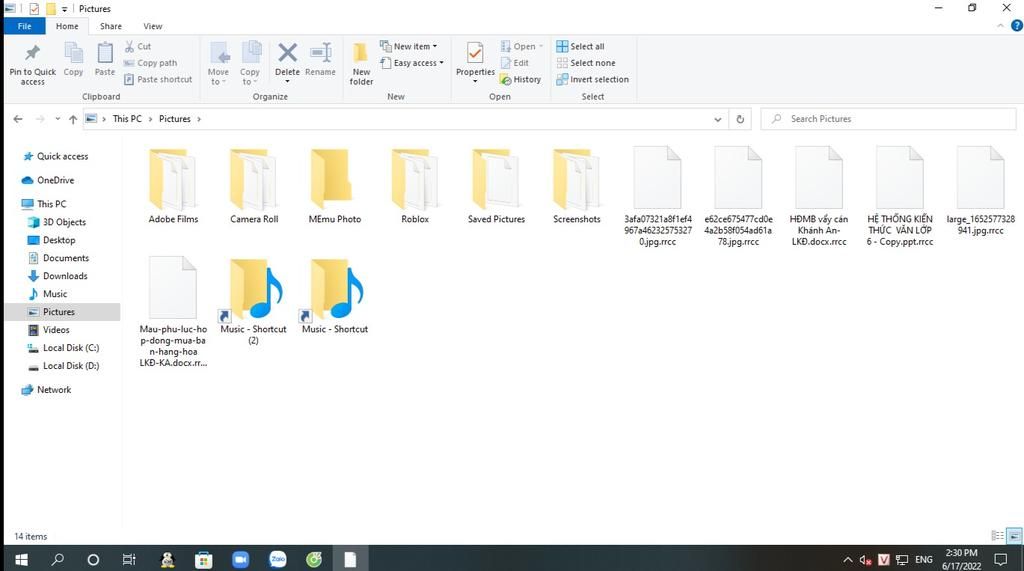Click the Cut scissors command
This screenshot has height=571, width=1024.
[138, 46]
